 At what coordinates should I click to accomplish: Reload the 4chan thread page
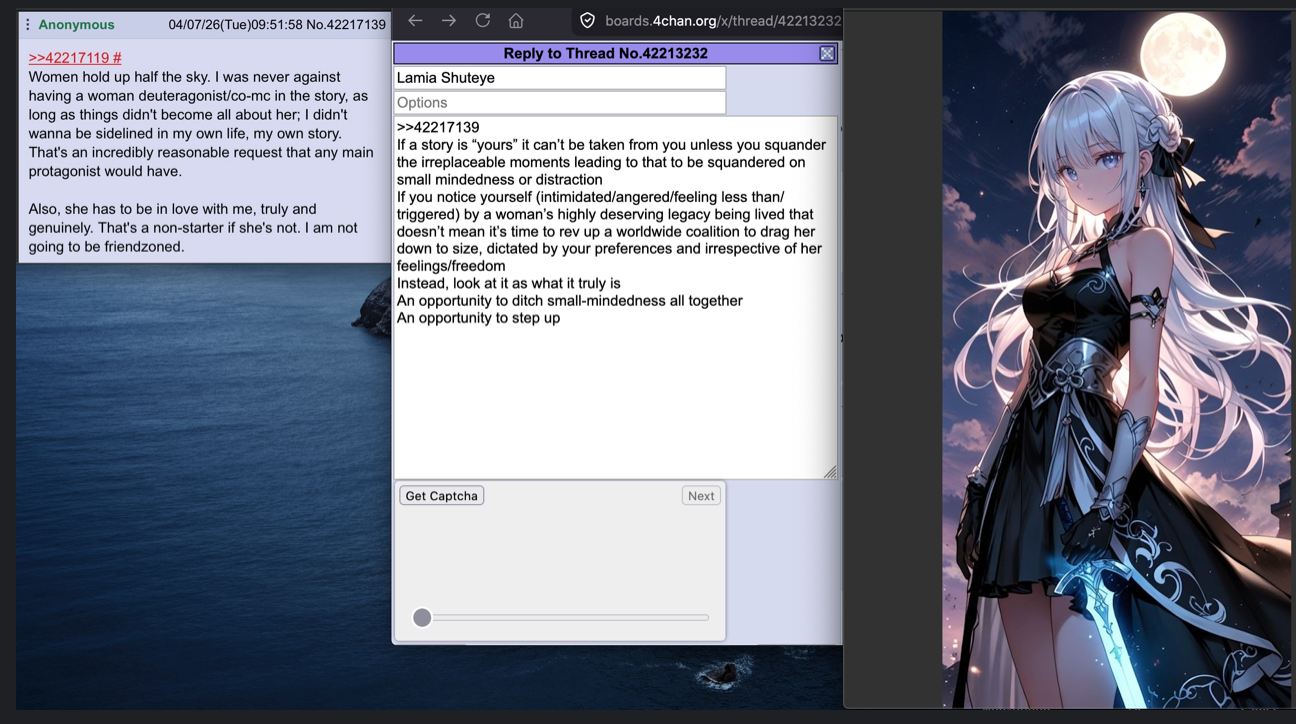[483, 21]
